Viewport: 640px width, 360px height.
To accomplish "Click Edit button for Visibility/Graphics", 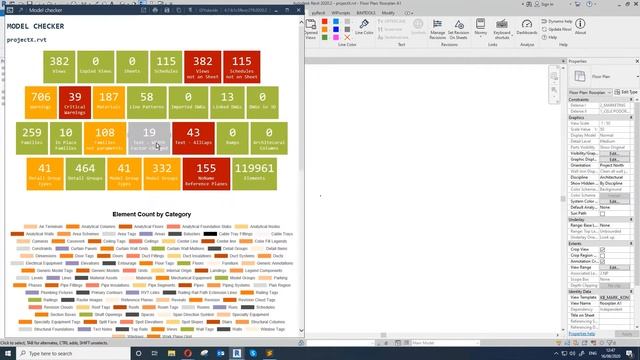I will 614,153.
